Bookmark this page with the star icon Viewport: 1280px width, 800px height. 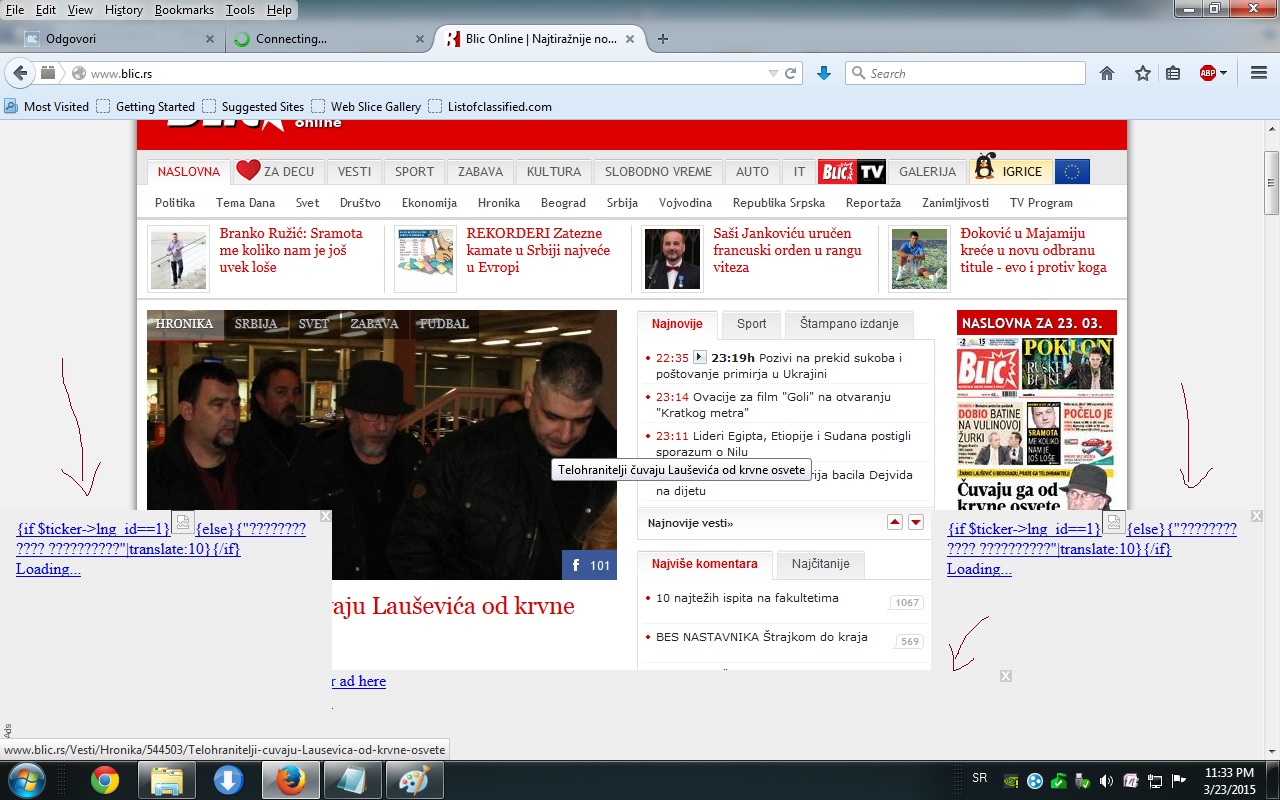[x=1142, y=73]
